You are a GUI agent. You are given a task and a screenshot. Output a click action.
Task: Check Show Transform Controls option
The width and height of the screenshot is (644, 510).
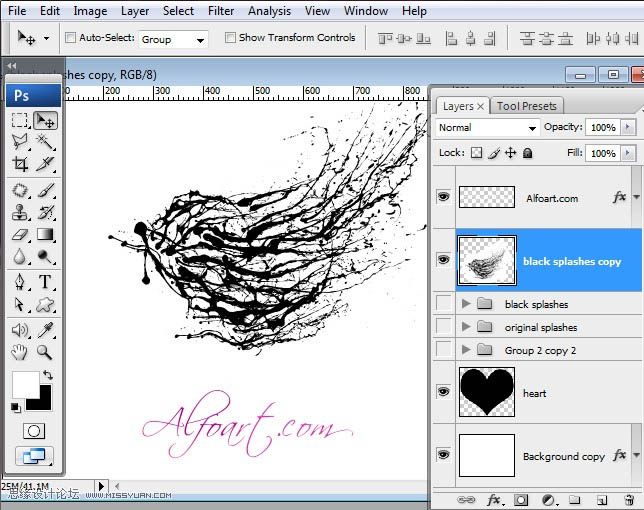[231, 38]
